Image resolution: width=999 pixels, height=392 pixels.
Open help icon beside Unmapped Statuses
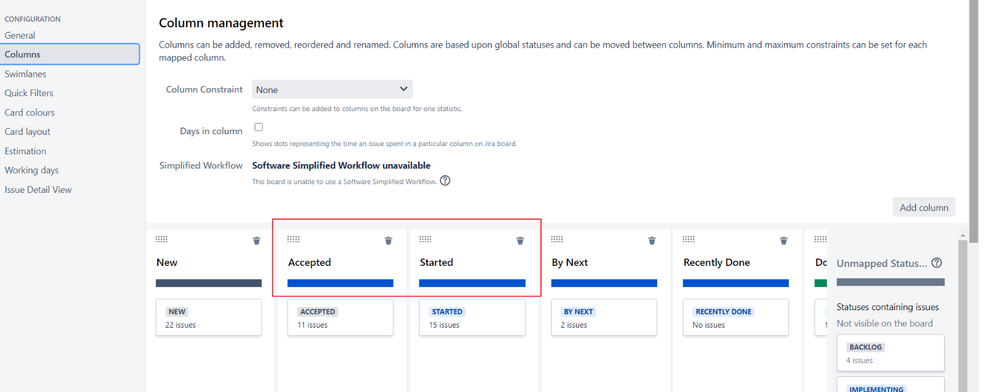click(x=937, y=263)
